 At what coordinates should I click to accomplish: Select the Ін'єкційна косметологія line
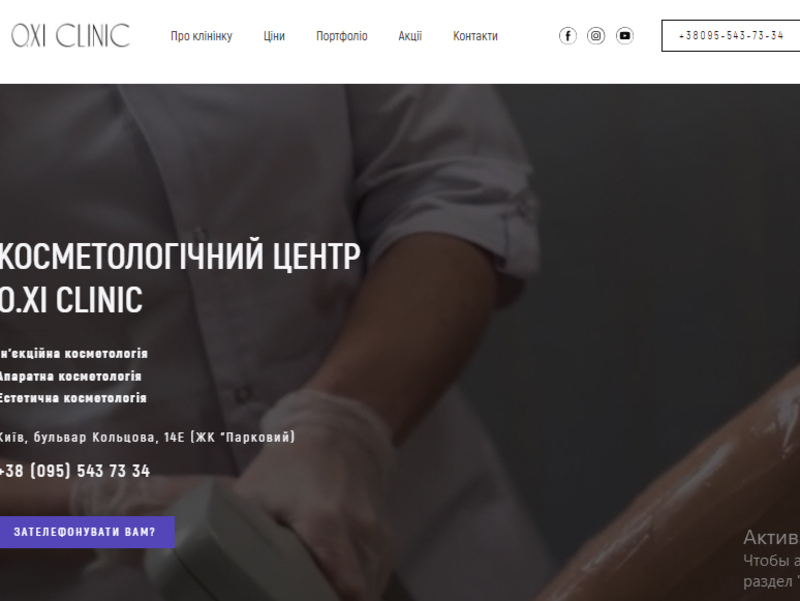[73, 354]
